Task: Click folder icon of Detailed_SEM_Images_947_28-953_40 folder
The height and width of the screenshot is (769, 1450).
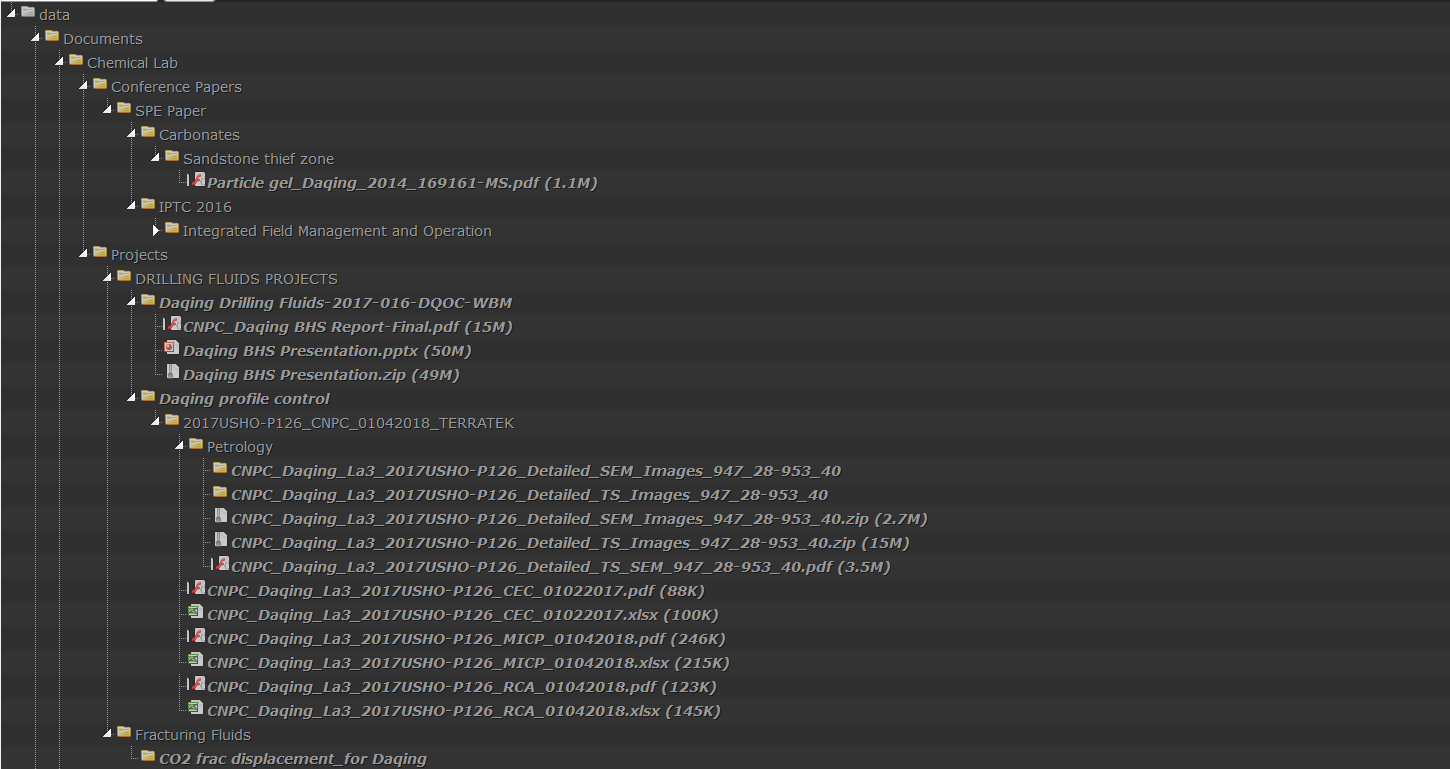Action: coord(220,468)
